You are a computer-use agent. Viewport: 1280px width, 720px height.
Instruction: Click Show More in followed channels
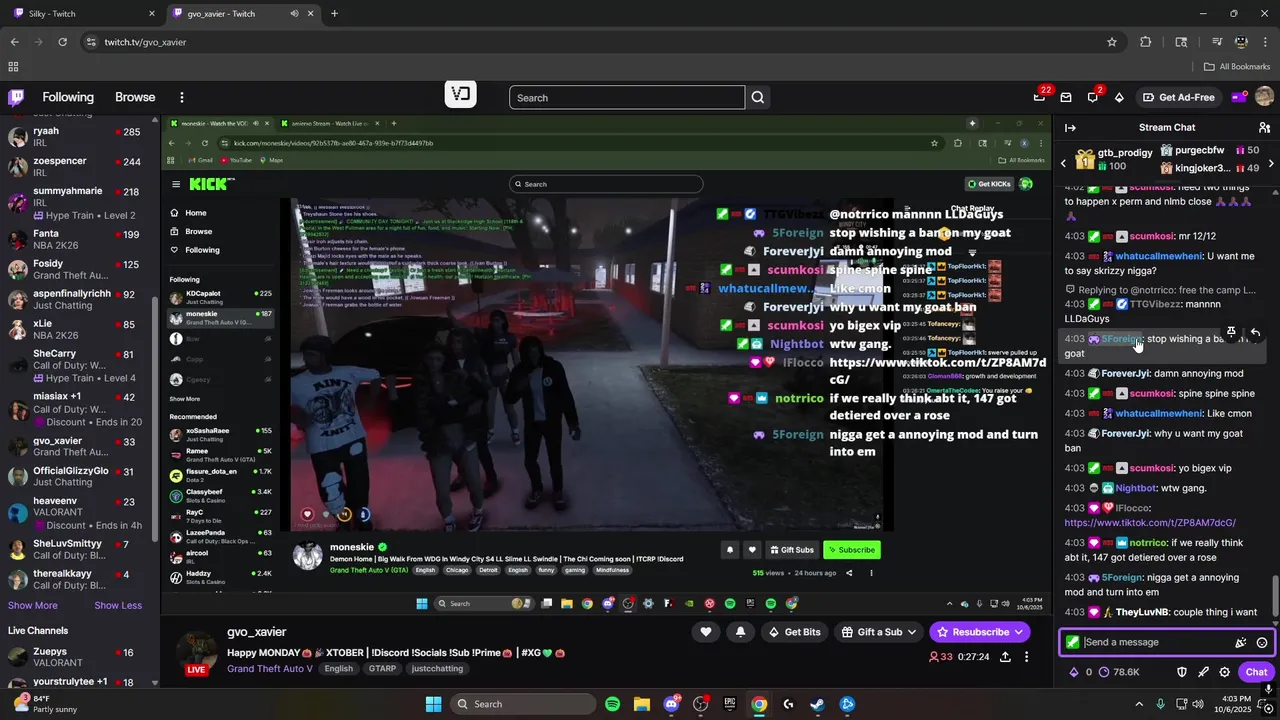click(x=33, y=605)
